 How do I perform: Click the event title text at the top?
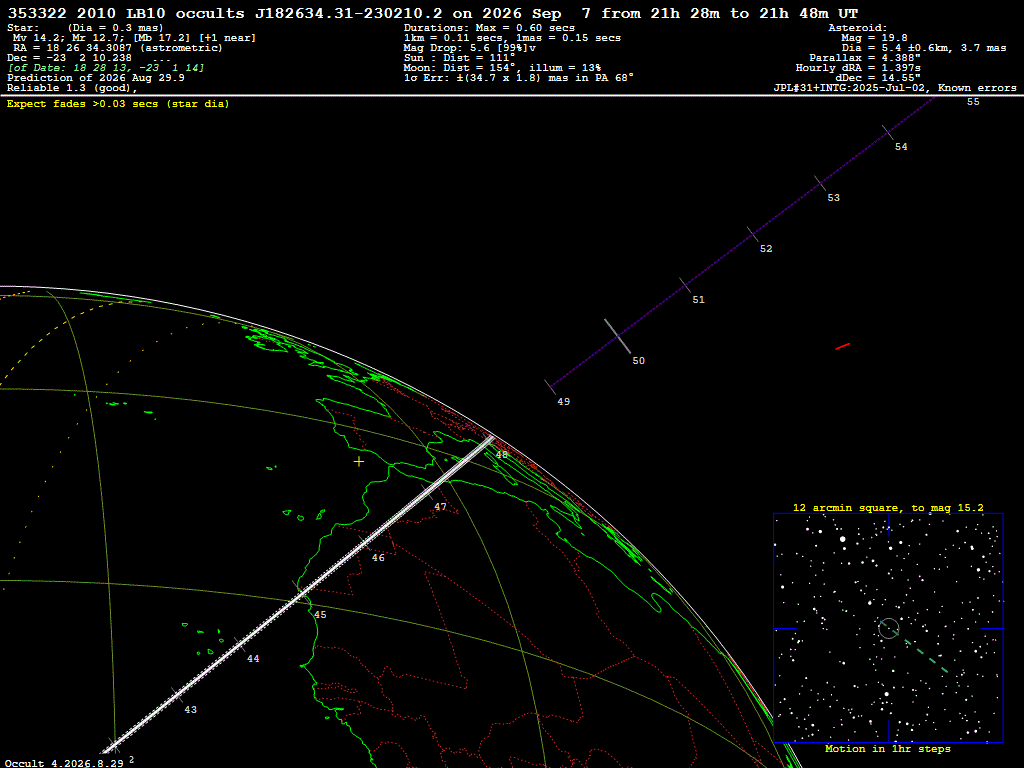433,13
